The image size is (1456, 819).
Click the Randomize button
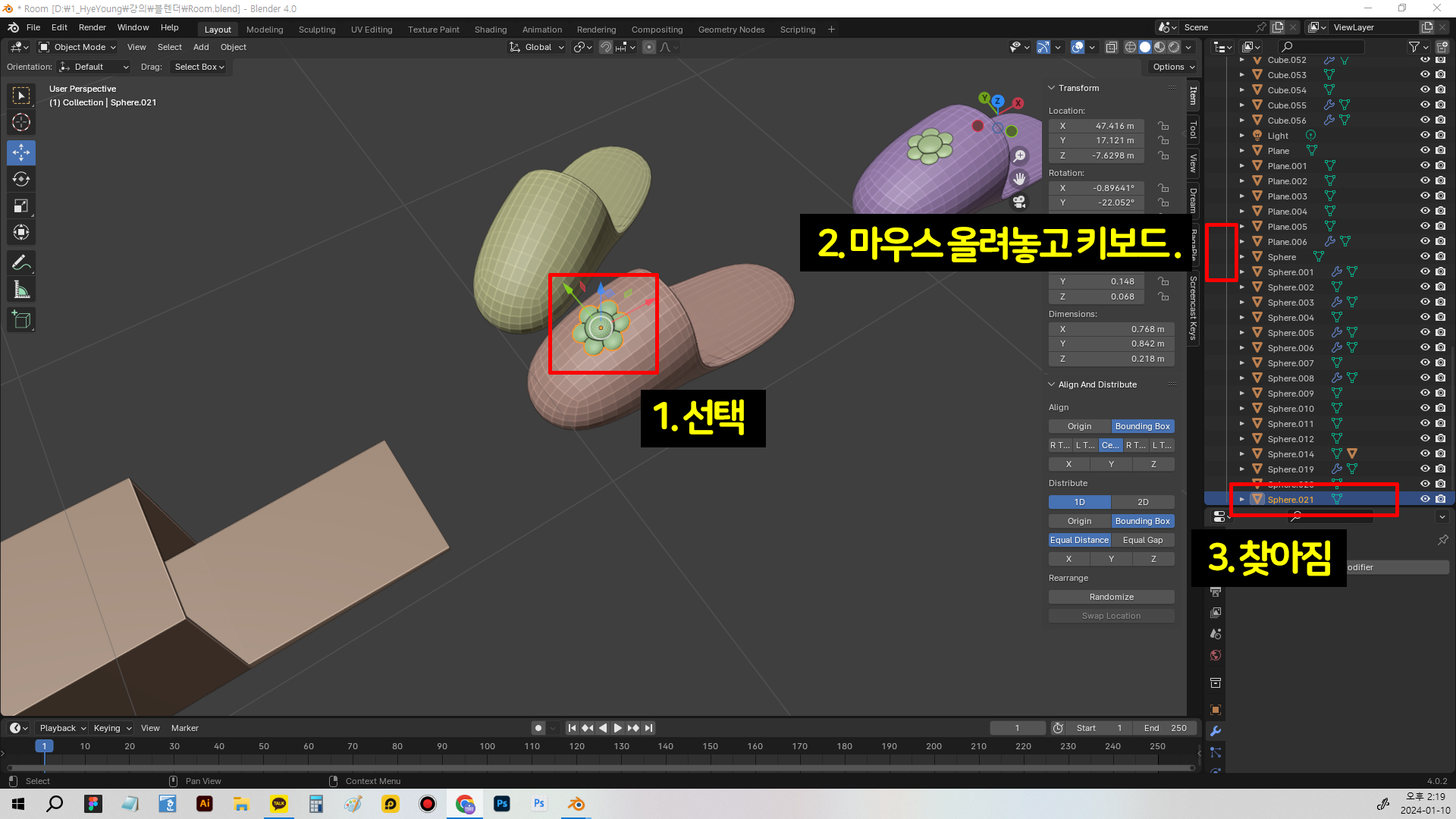(x=1111, y=597)
